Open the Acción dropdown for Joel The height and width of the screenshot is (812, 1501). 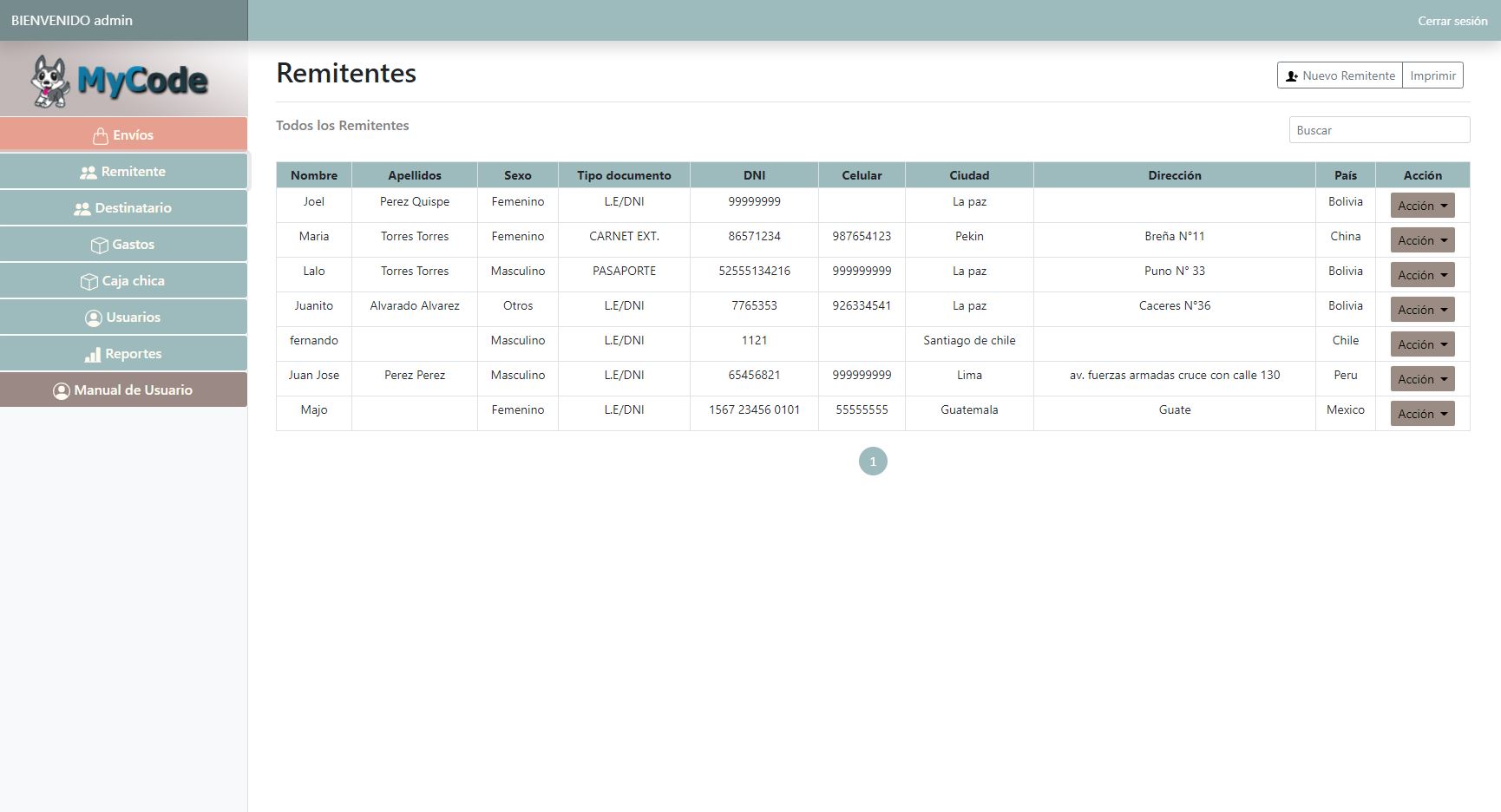(x=1421, y=206)
